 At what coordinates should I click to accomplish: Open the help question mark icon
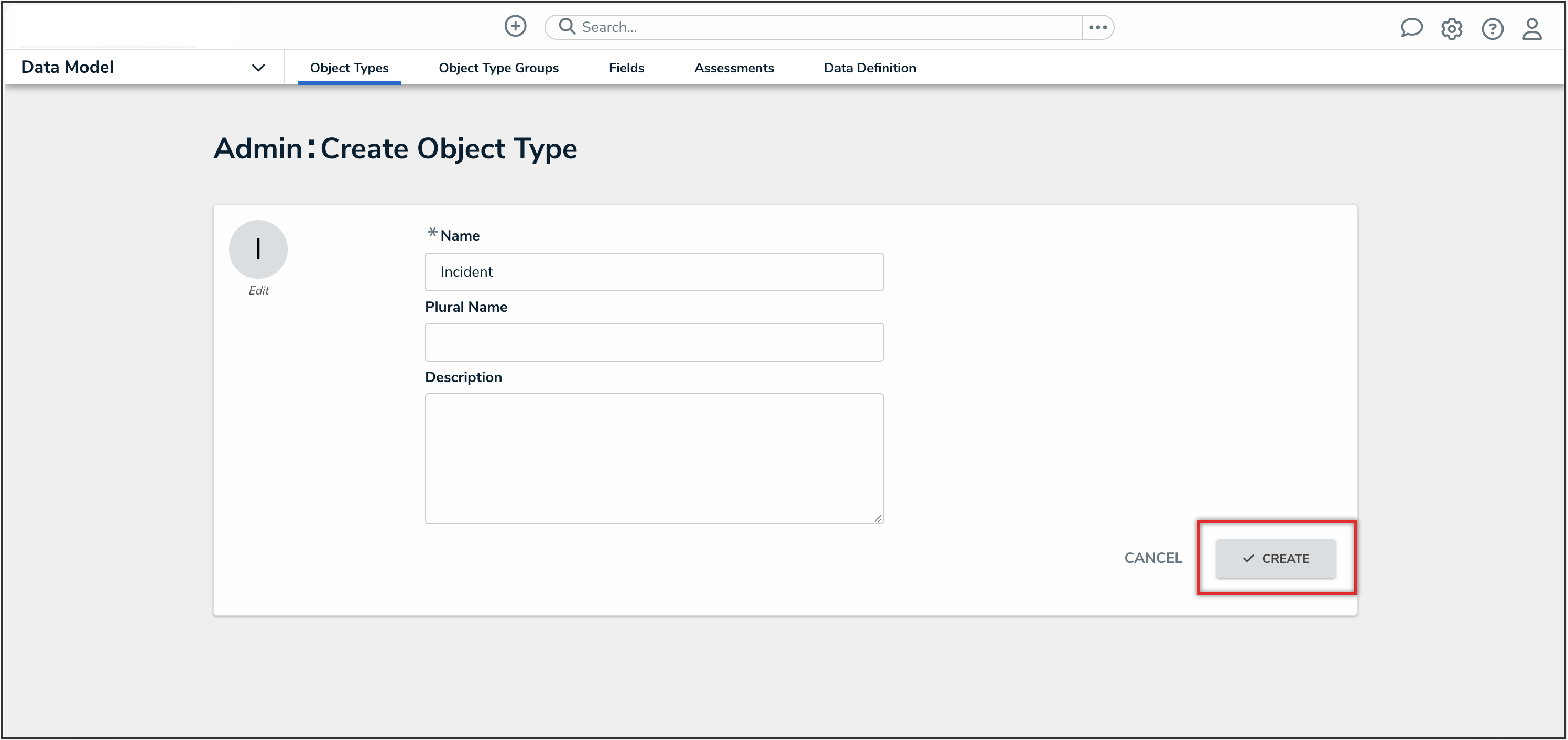[x=1492, y=29]
